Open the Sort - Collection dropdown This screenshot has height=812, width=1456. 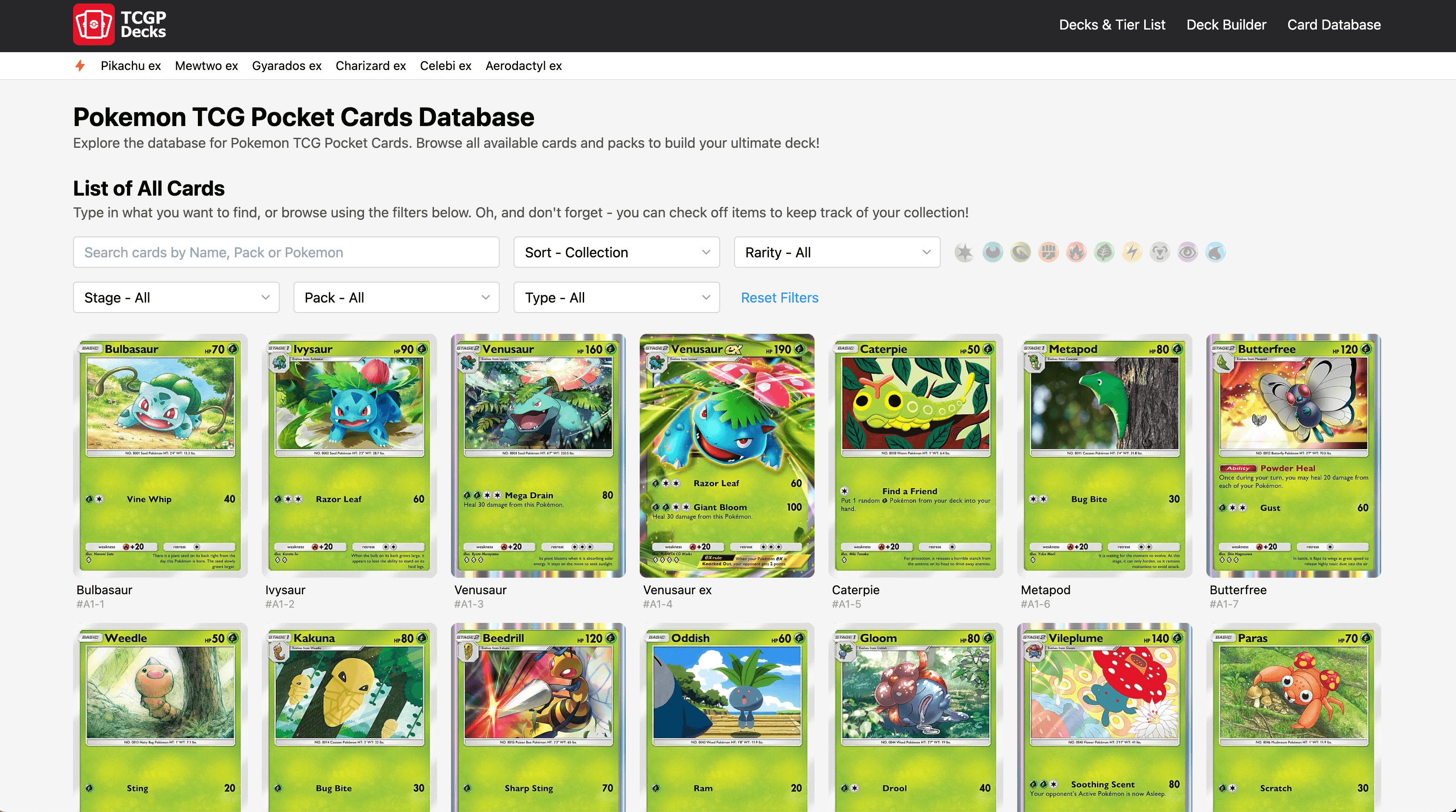(616, 252)
